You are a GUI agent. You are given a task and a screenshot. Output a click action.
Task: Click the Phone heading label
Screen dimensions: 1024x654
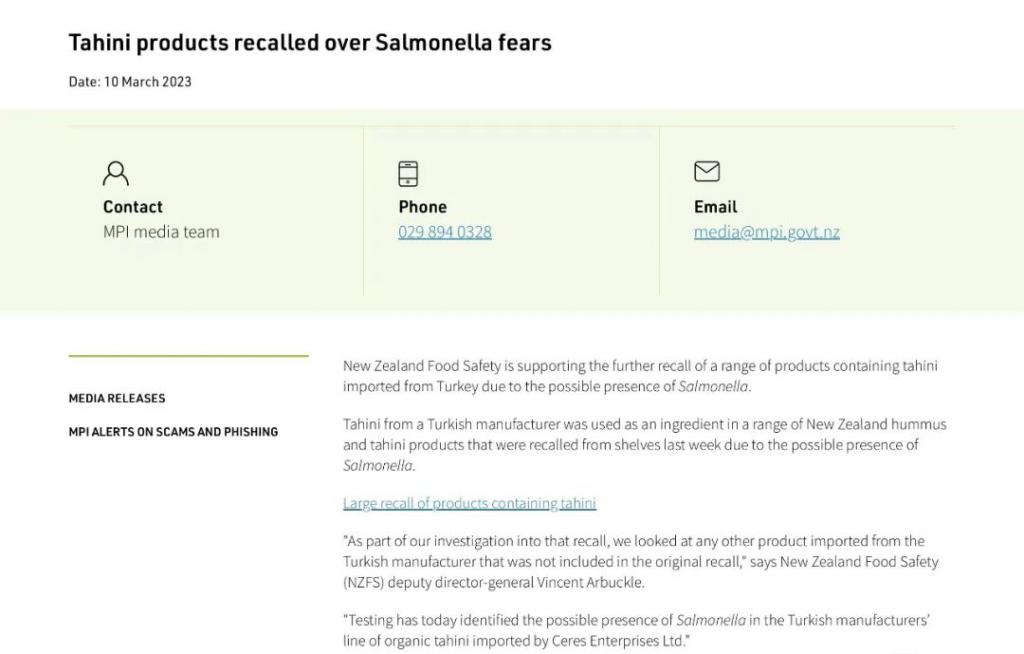[422, 207]
